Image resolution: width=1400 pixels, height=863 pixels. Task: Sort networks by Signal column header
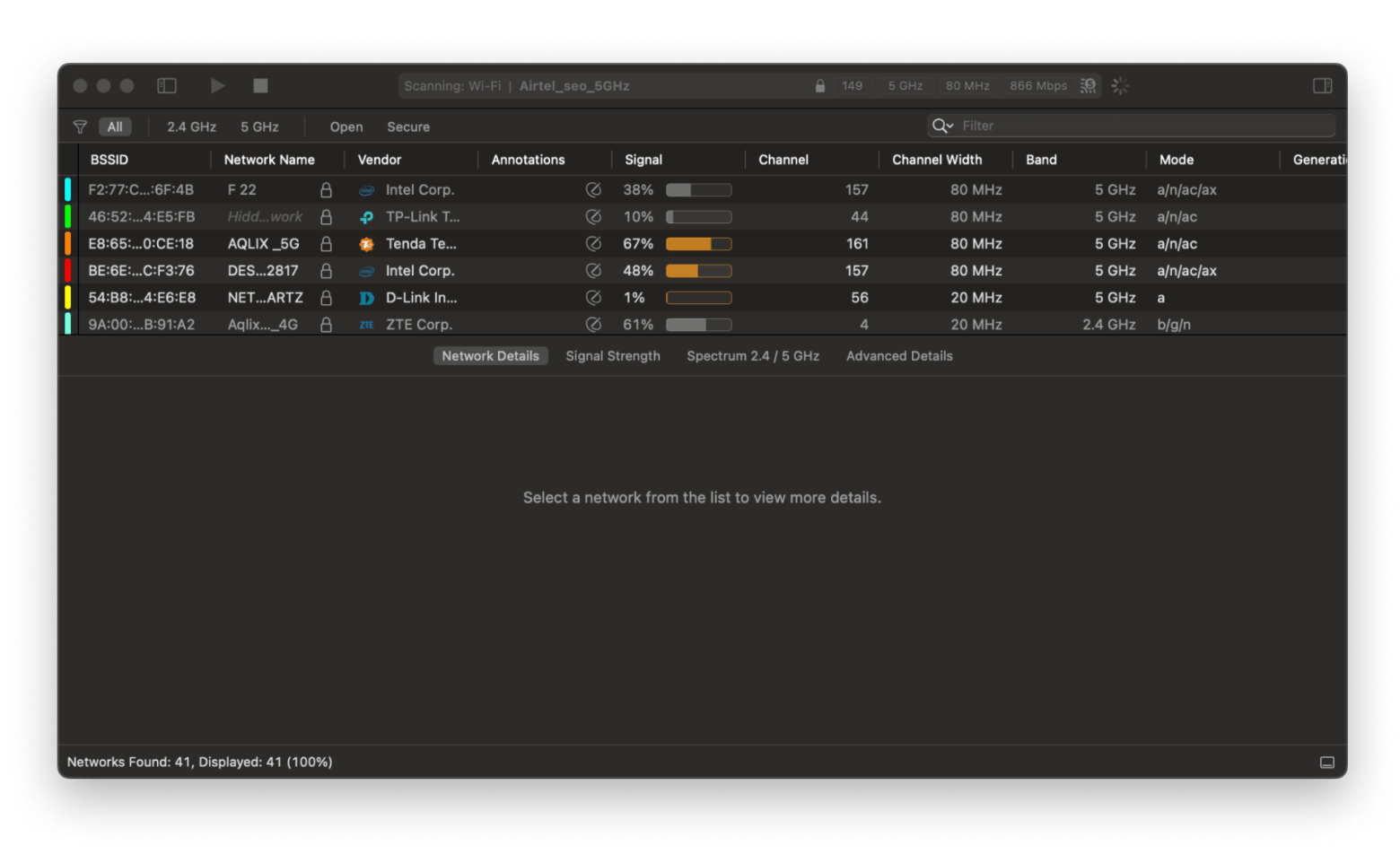click(x=643, y=160)
